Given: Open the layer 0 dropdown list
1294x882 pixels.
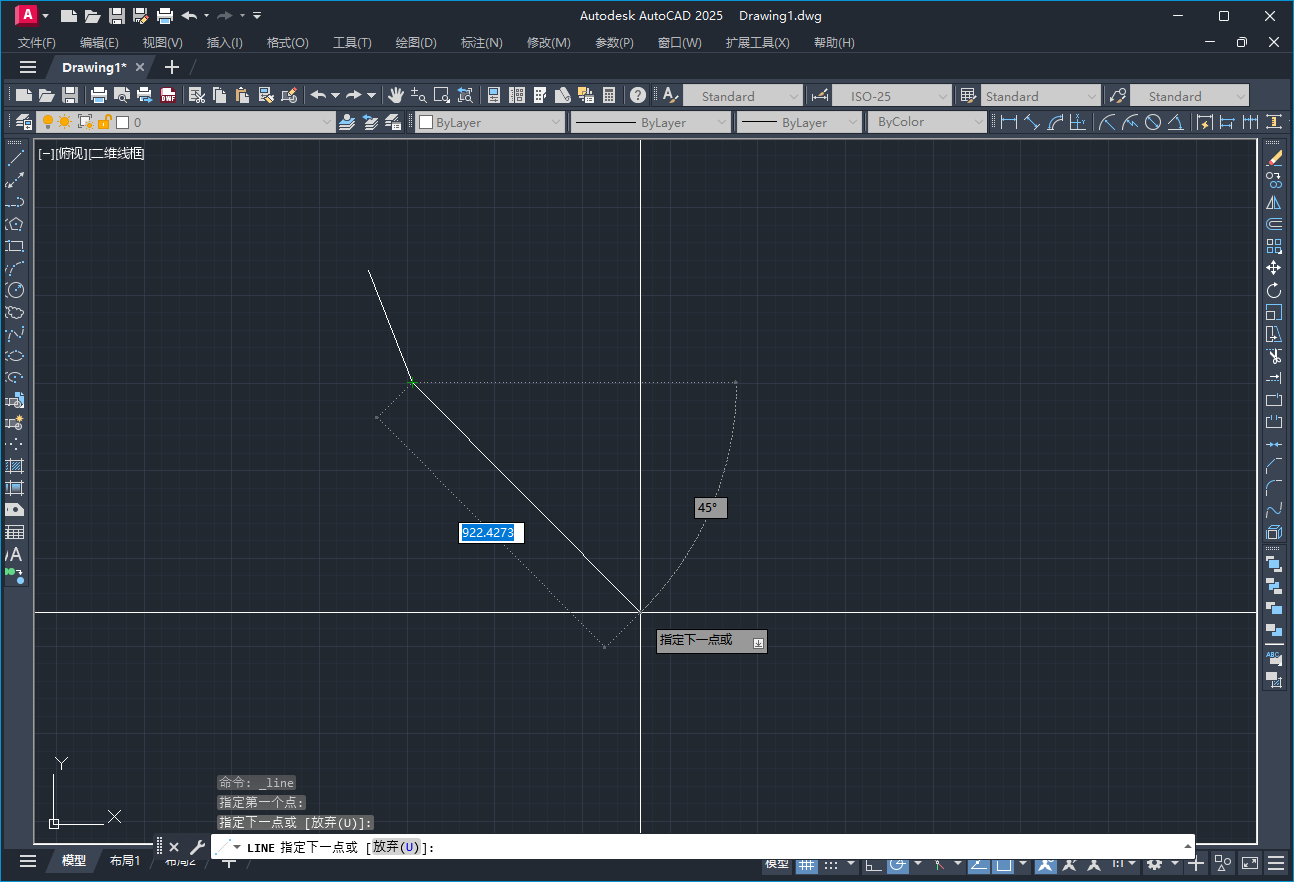Looking at the screenshot, I should click(x=326, y=122).
